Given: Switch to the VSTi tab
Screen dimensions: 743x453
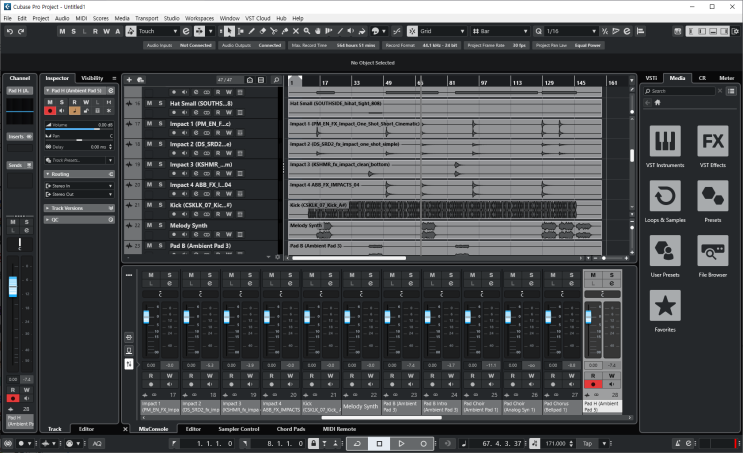Looking at the screenshot, I should (652, 78).
